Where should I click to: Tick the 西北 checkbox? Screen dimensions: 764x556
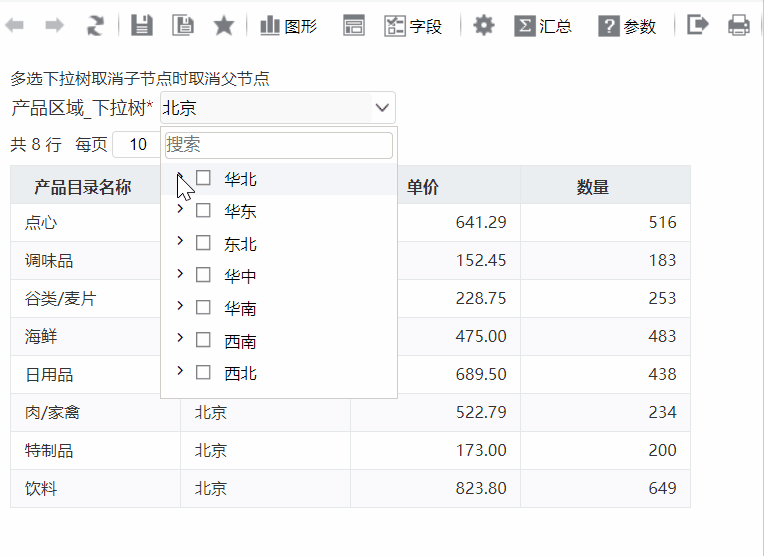pos(203,372)
